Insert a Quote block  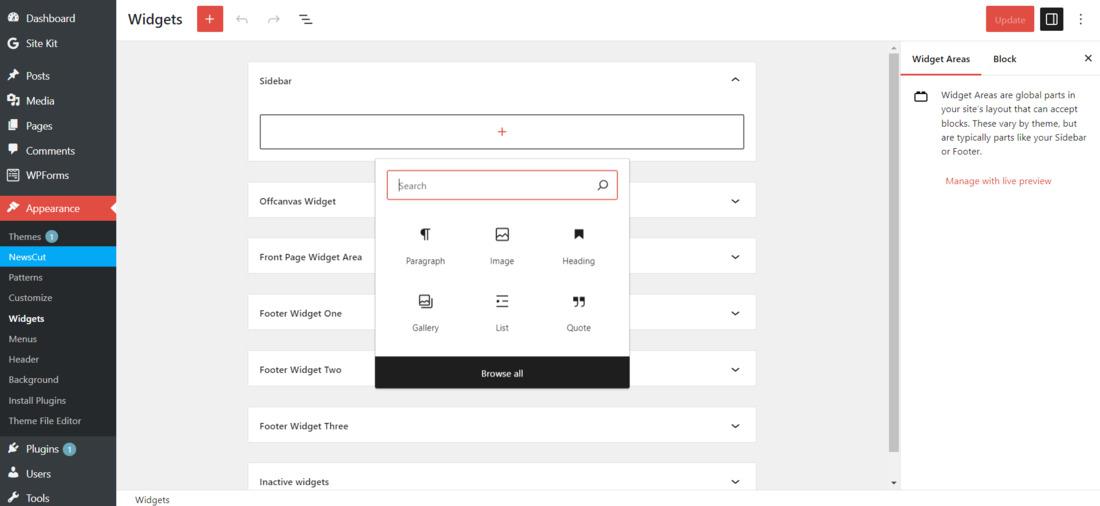click(x=578, y=312)
